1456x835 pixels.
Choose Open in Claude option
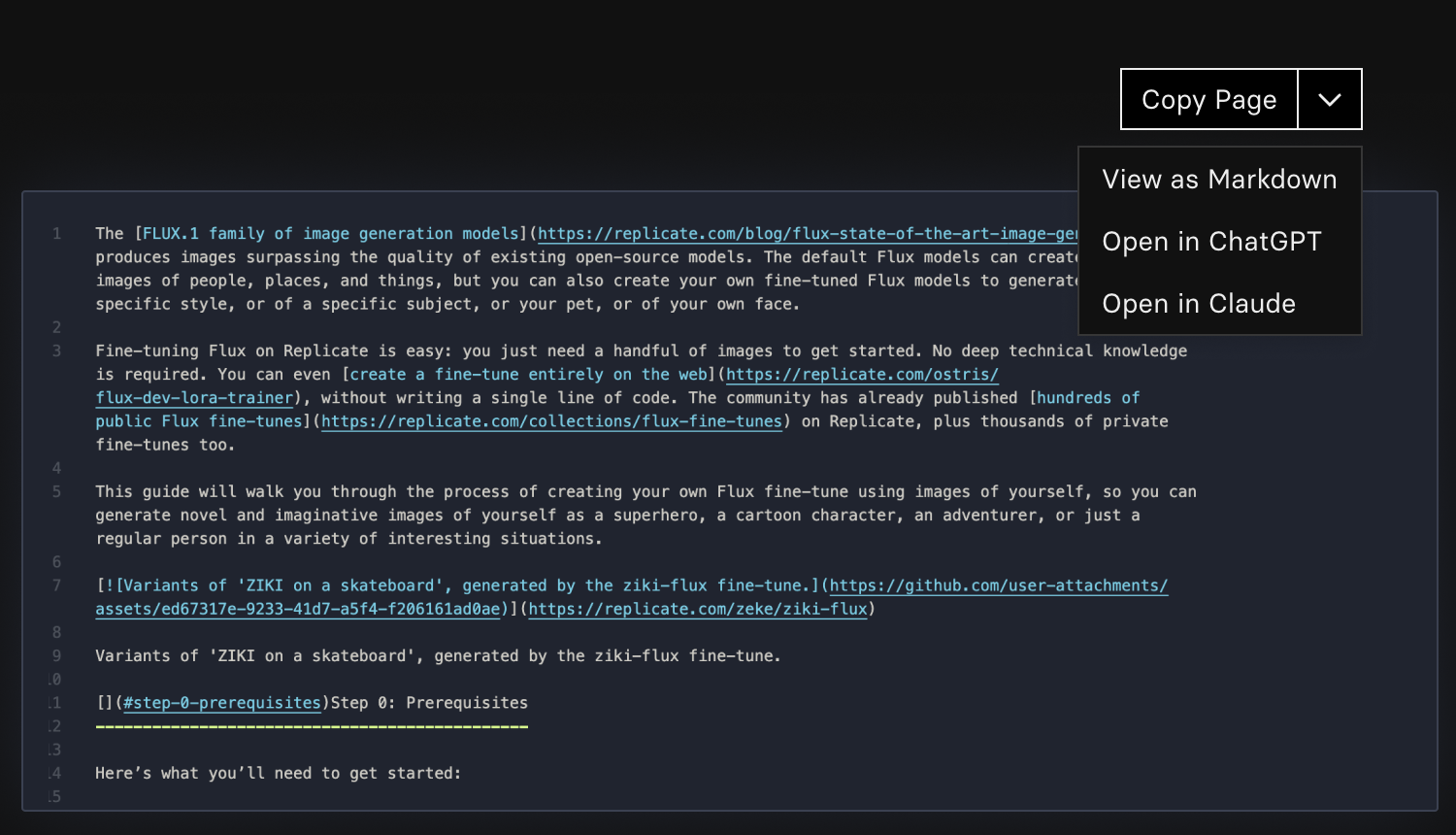1219,304
